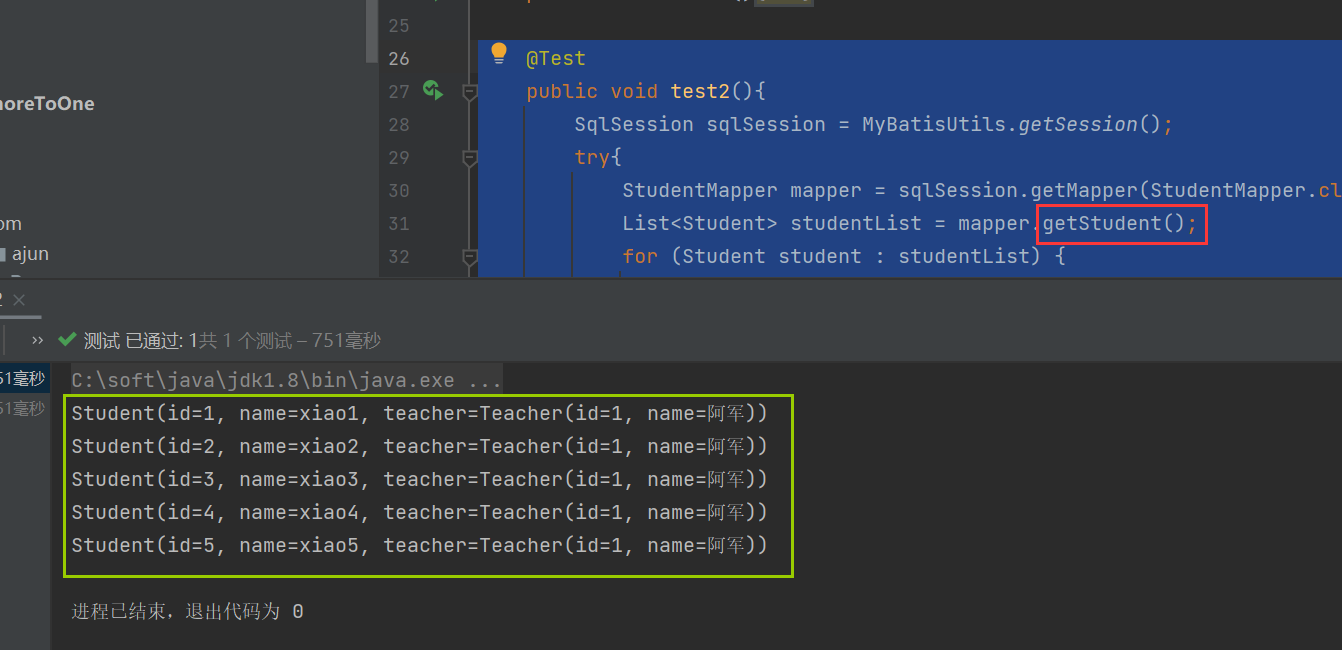The image size is (1342, 650).
Task: Click the java.exe command line text
Action: coord(286,381)
